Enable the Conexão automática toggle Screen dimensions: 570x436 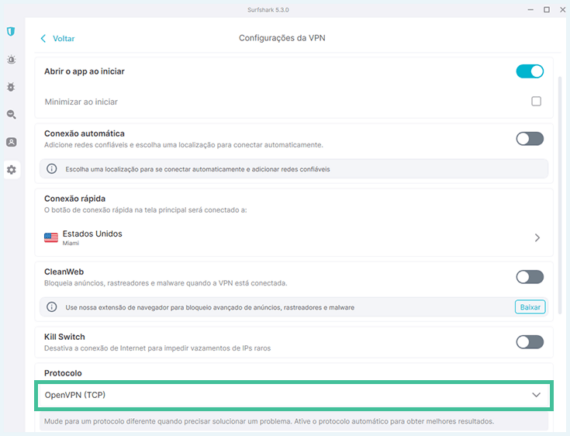click(x=530, y=139)
